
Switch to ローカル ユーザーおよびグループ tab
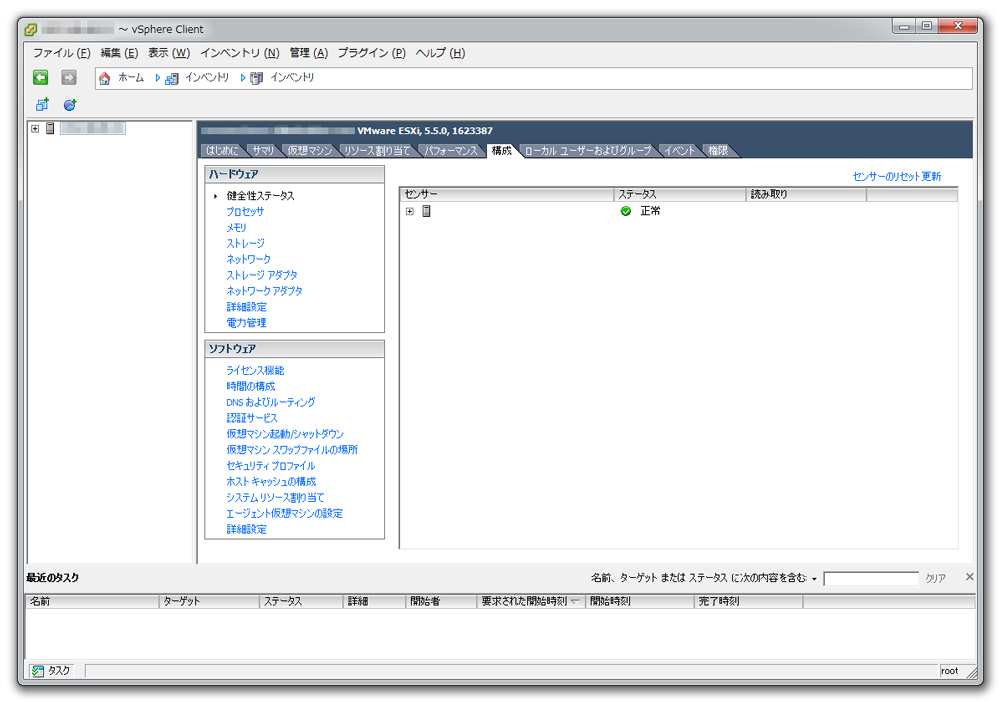588,150
